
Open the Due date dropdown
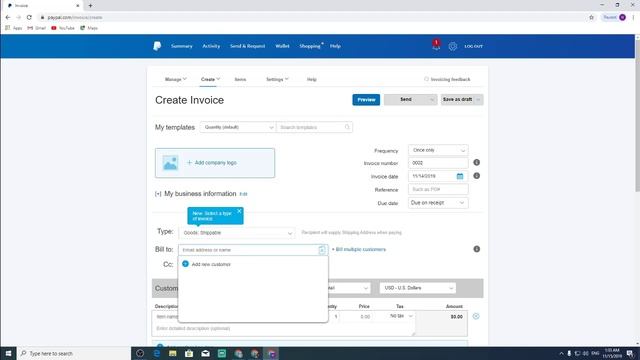click(x=438, y=203)
